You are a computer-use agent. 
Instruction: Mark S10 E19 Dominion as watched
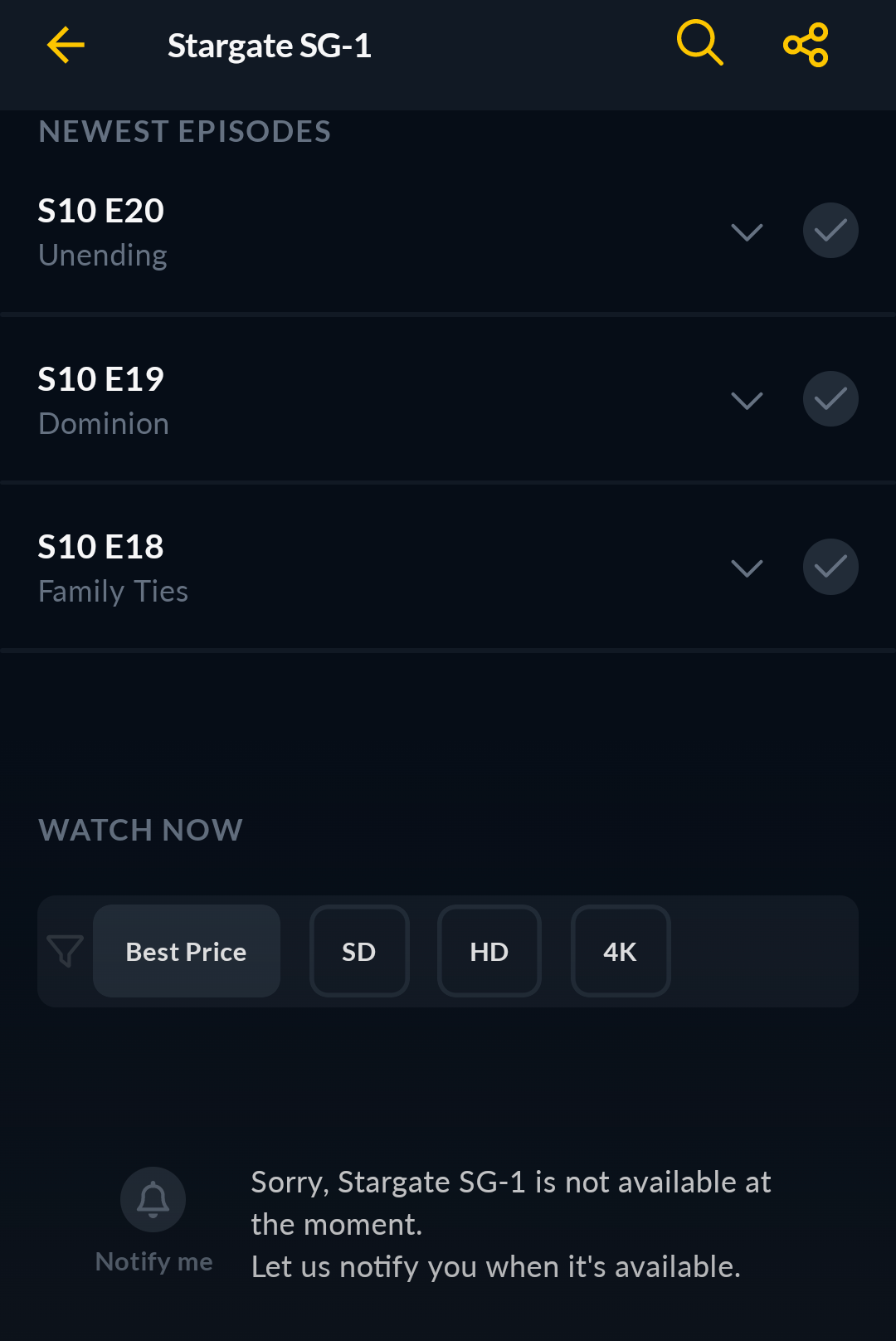tap(830, 399)
